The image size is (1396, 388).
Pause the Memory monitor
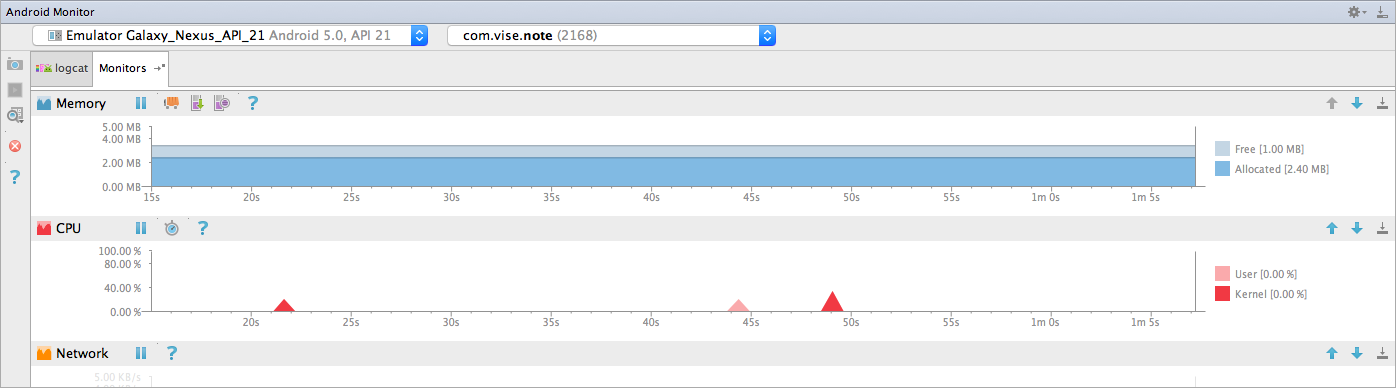click(x=141, y=103)
